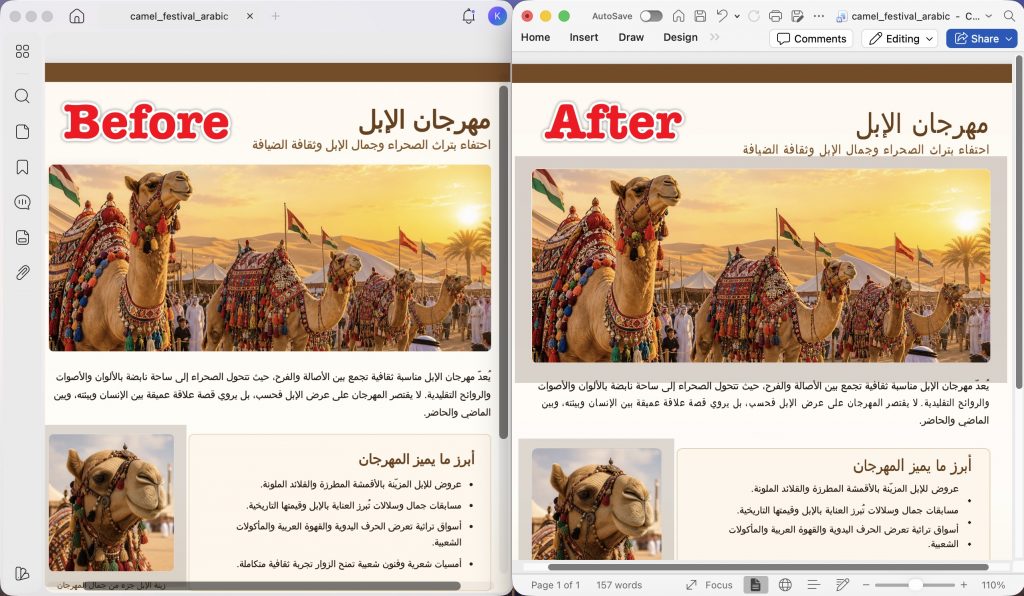This screenshot has height=596, width=1024.
Task: Click the vertical scrollbar in the PDF viewer
Action: [504, 262]
